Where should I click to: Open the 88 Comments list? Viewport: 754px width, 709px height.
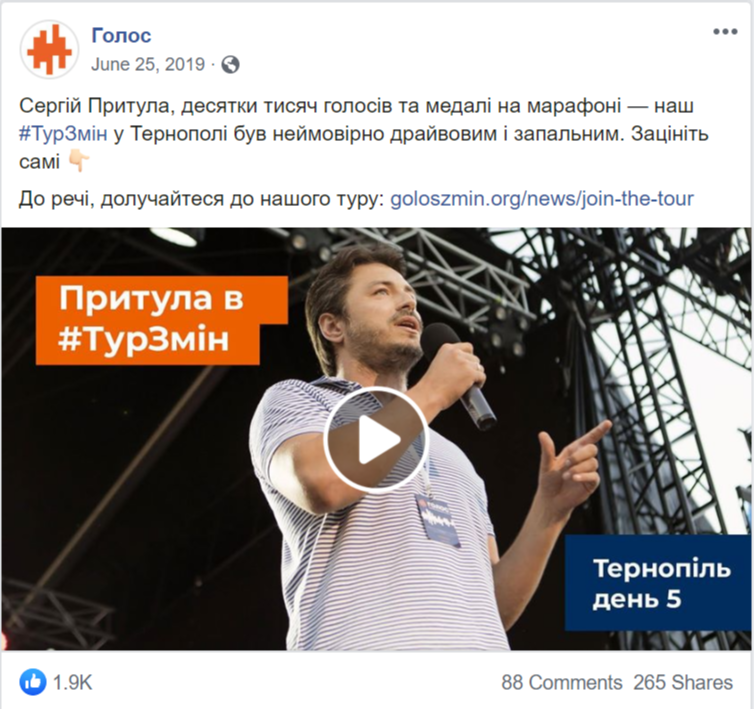(562, 683)
